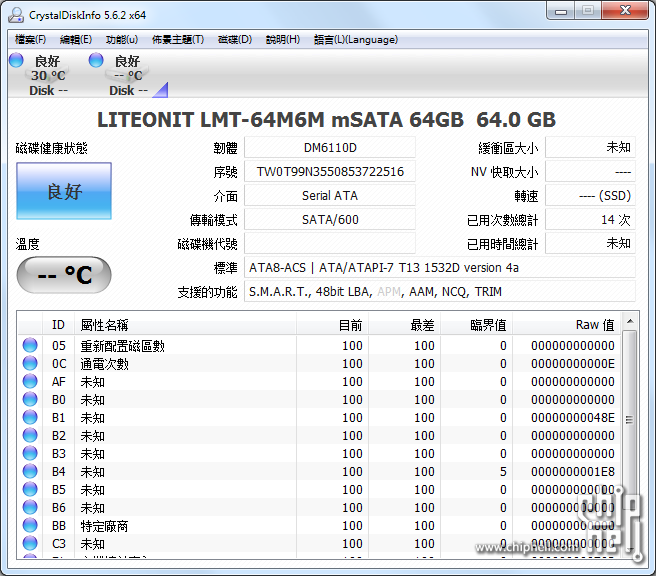
Task: Click threshold value 5 in B4 row
Action: click(503, 471)
